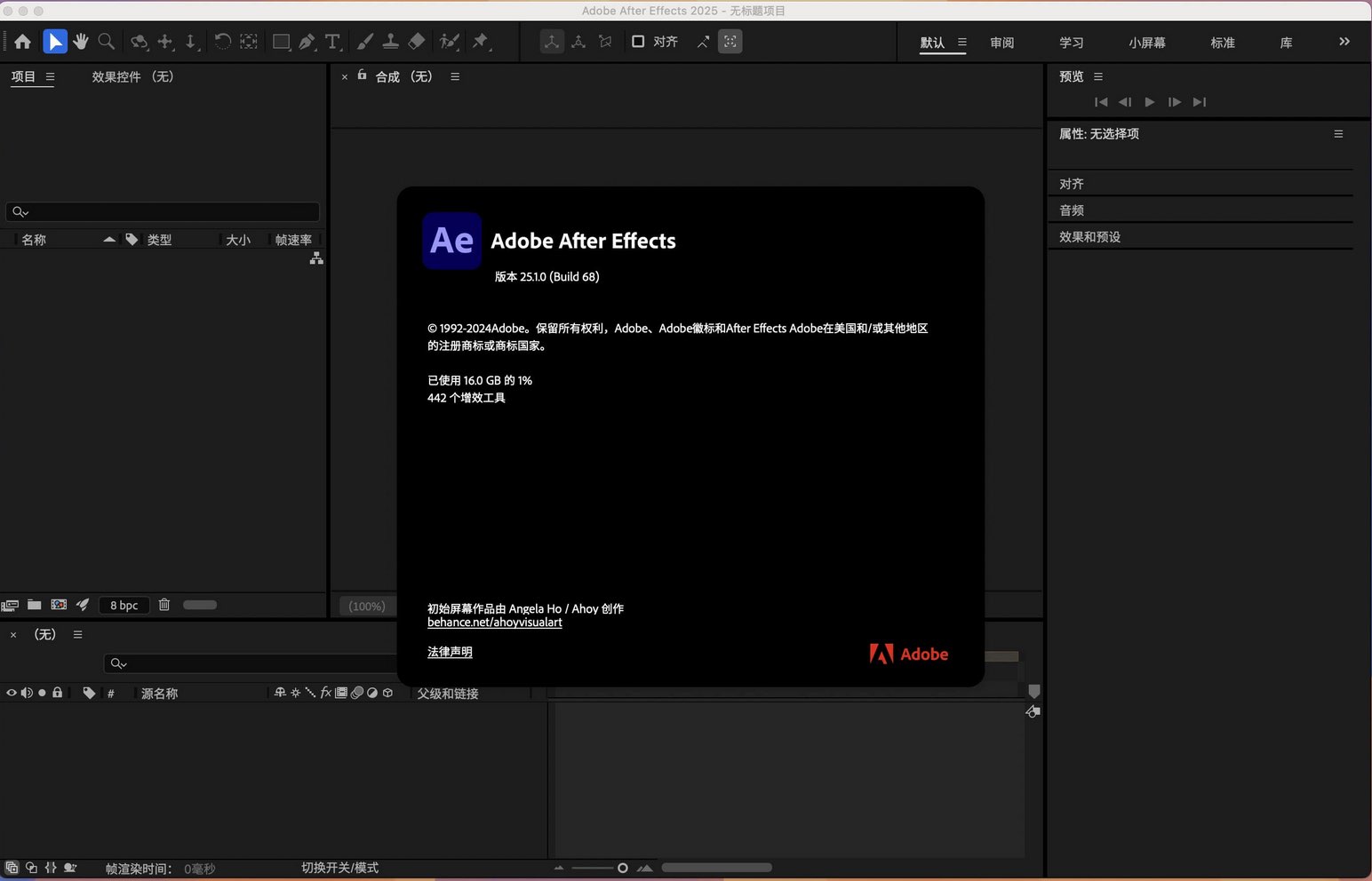Select the Rotation tool
Screen dimensions: 1372x881
coord(223,42)
